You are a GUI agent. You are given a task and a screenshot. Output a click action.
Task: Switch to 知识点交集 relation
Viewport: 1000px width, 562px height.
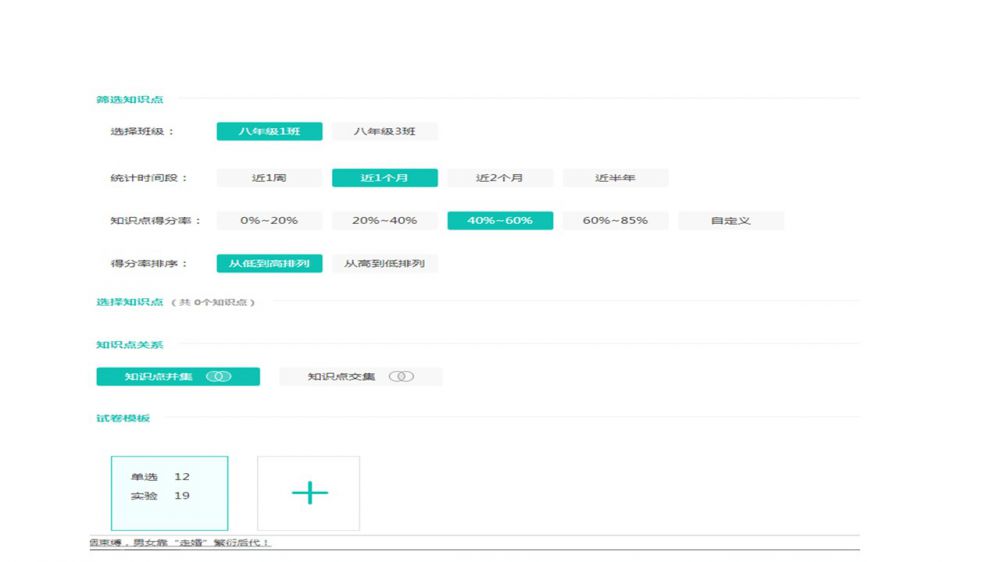pyautogui.click(x=342, y=377)
